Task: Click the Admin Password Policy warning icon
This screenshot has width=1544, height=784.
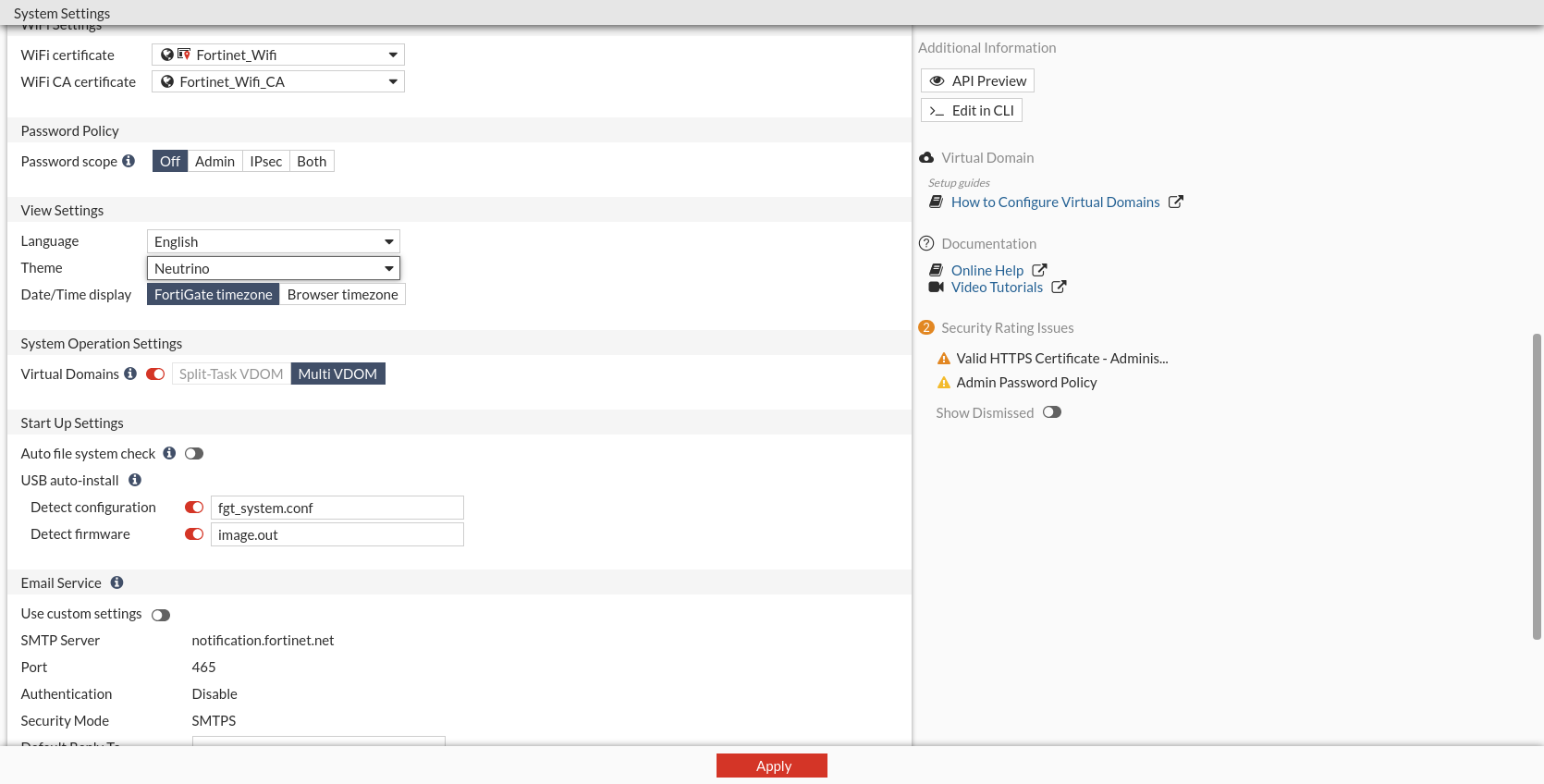Action: click(944, 383)
